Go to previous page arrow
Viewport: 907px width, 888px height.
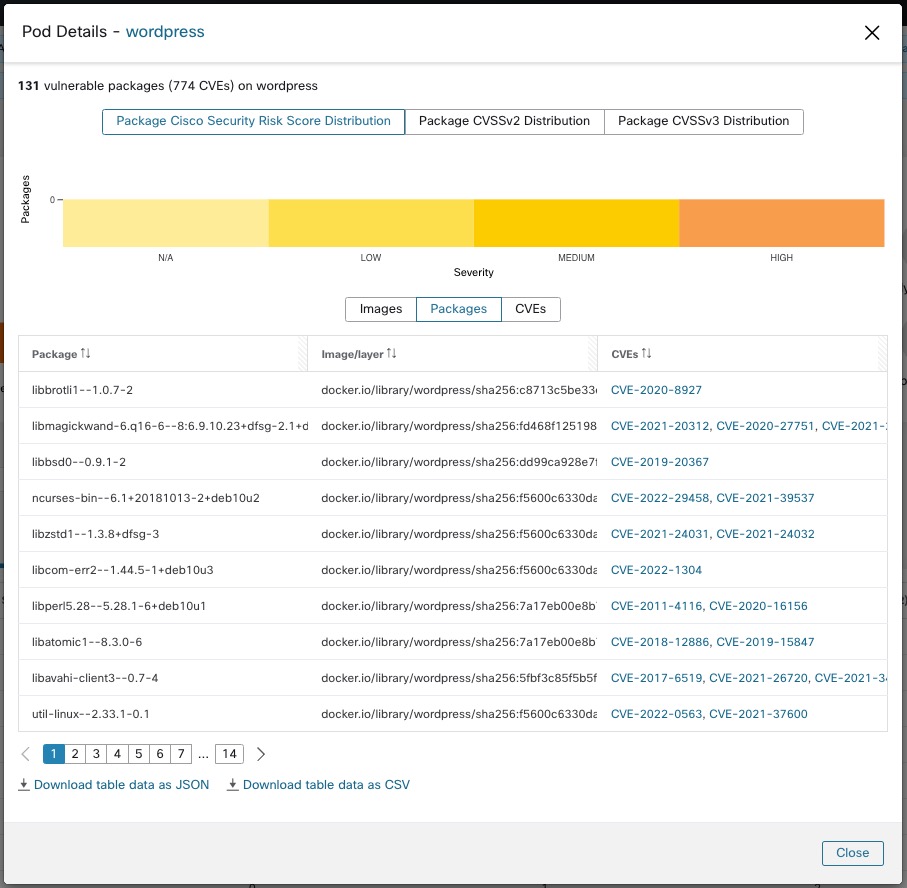tap(25, 754)
